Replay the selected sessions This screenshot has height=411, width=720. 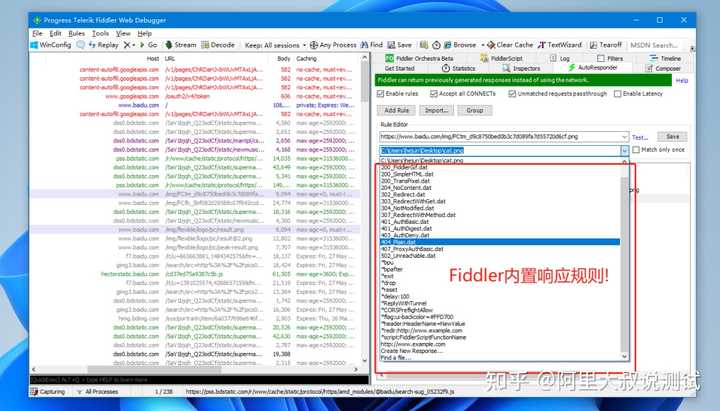104,45
